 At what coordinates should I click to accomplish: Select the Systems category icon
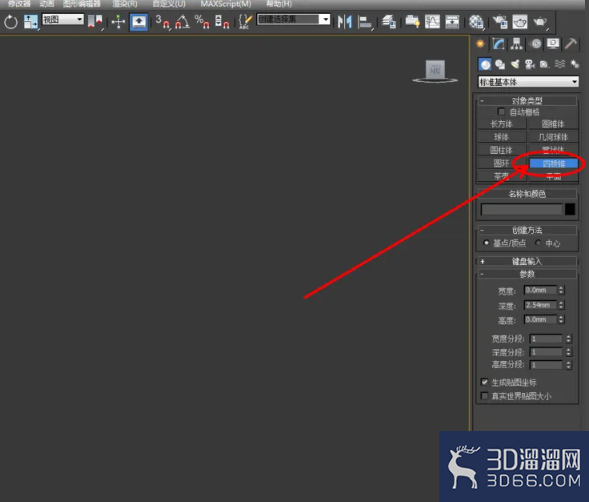click(x=575, y=65)
